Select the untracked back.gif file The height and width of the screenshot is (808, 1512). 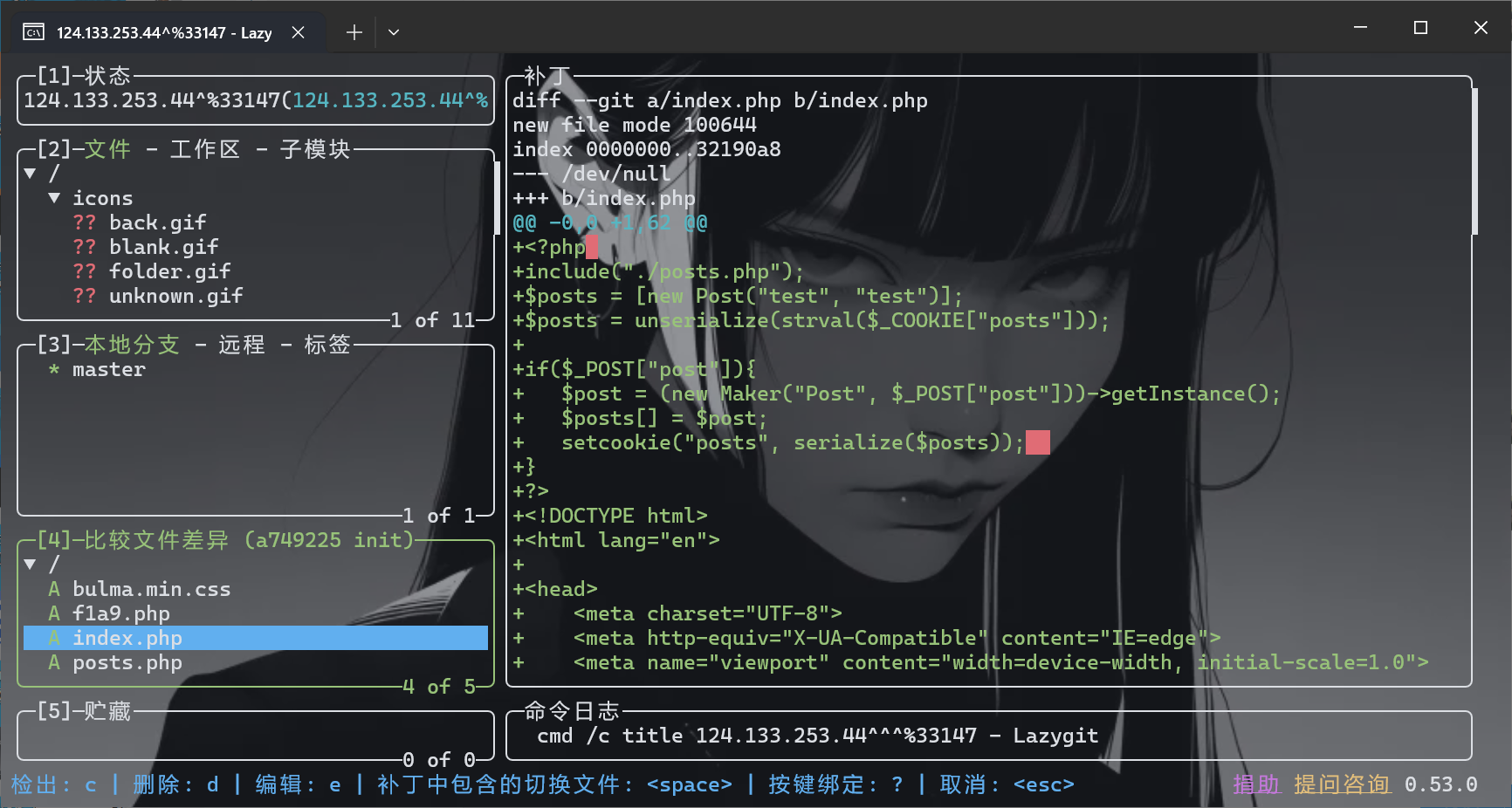click(157, 223)
